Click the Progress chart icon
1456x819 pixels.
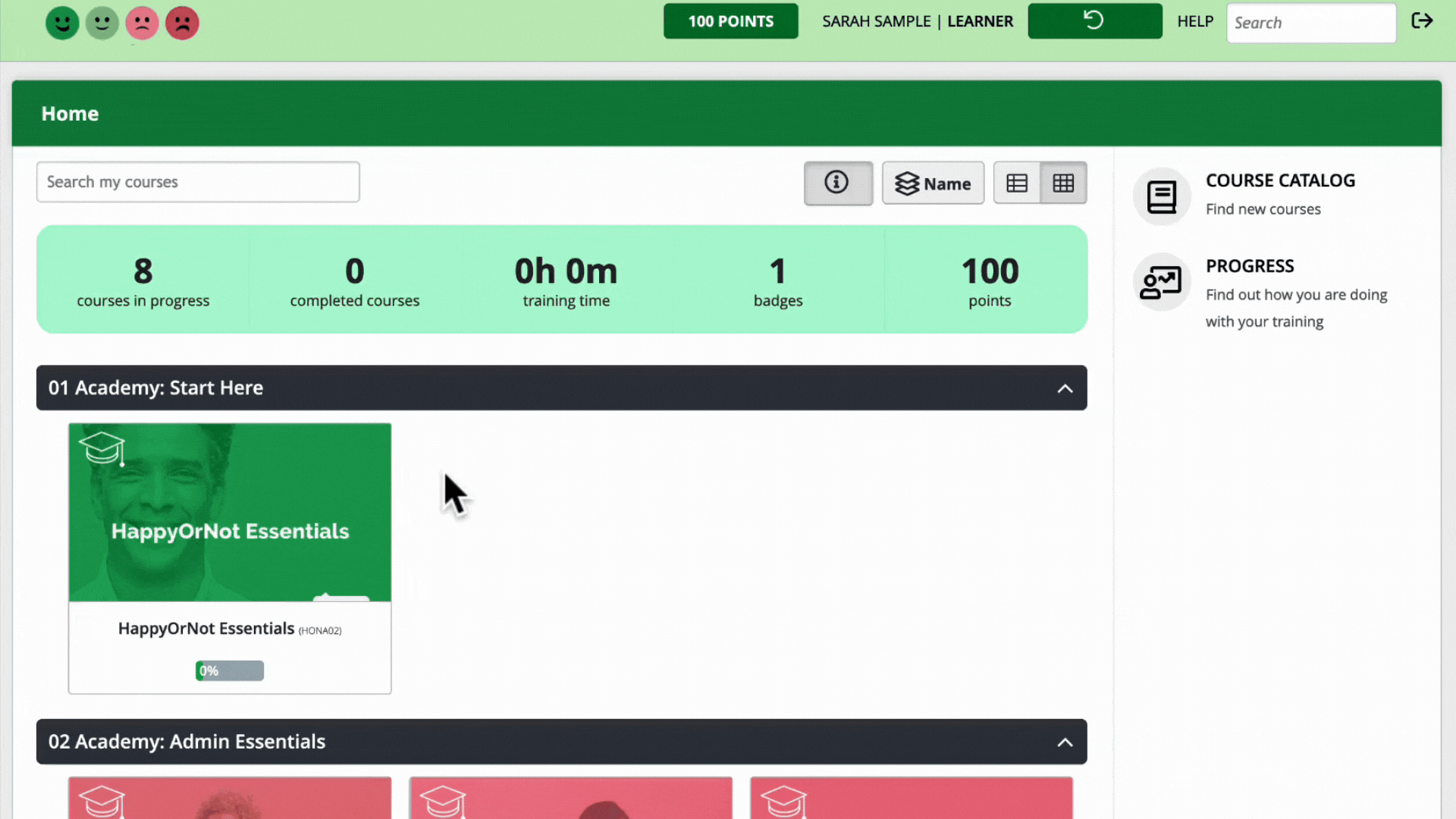coord(1162,282)
